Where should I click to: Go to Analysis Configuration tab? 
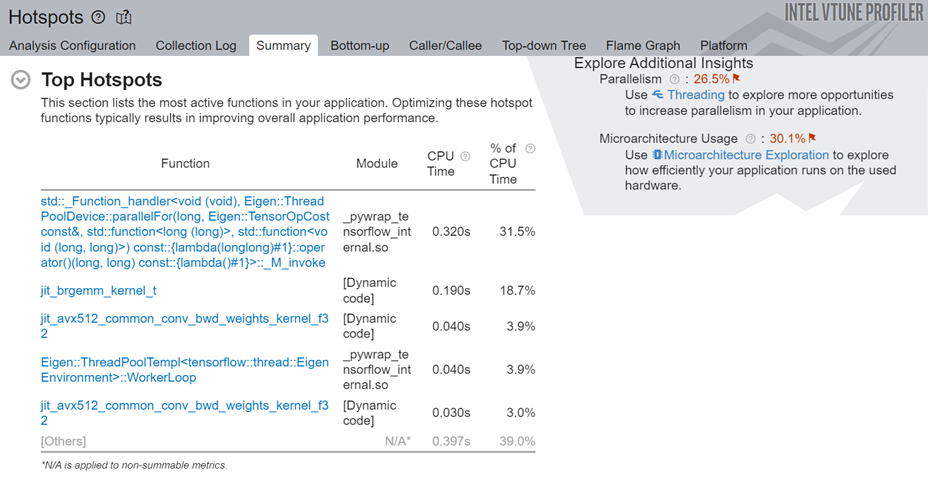[x=72, y=45]
